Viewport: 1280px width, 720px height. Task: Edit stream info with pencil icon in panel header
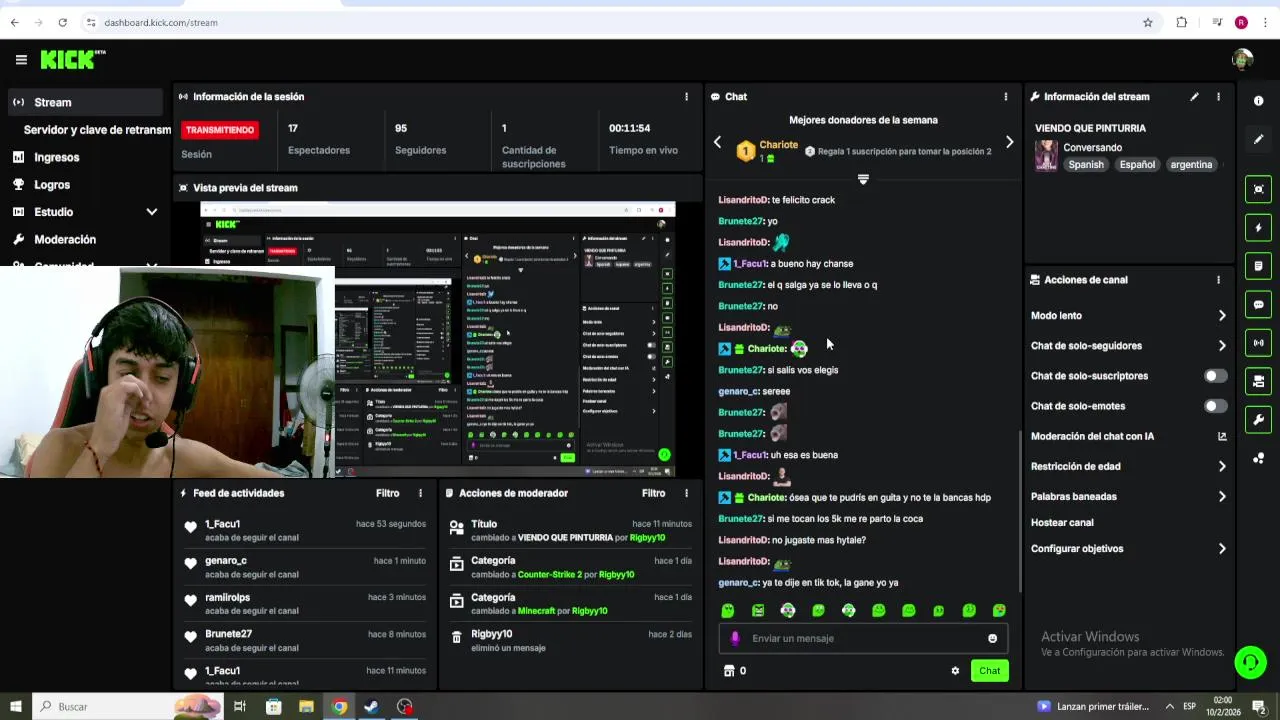(x=1194, y=97)
